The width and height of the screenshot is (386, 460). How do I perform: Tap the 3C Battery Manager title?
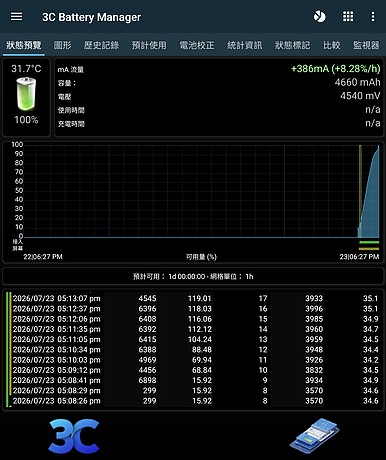pyautogui.click(x=91, y=17)
